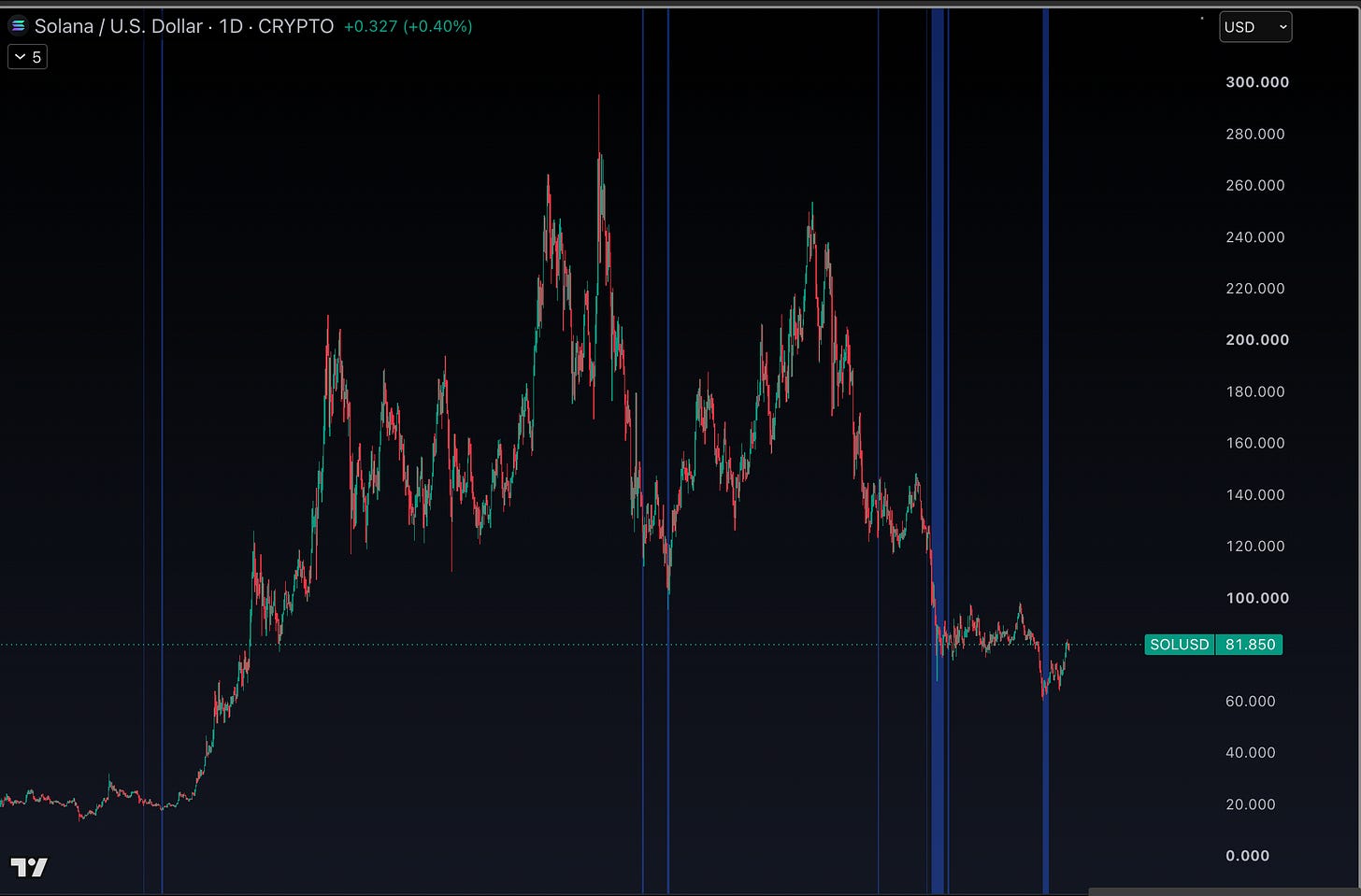Click the +0.327 (+0.40%) change value
This screenshot has width=1361, height=896.
tap(408, 26)
